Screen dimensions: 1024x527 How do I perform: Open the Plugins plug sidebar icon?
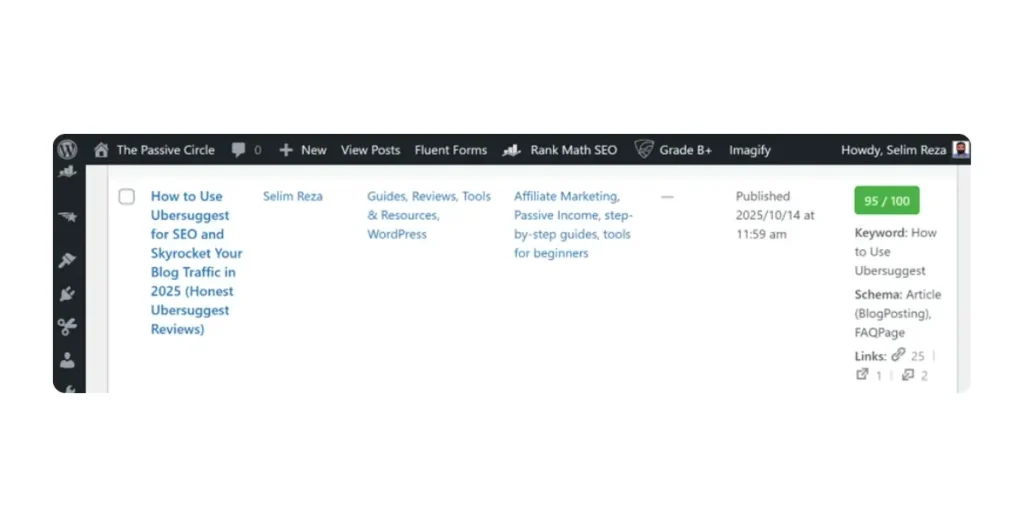(x=68, y=293)
